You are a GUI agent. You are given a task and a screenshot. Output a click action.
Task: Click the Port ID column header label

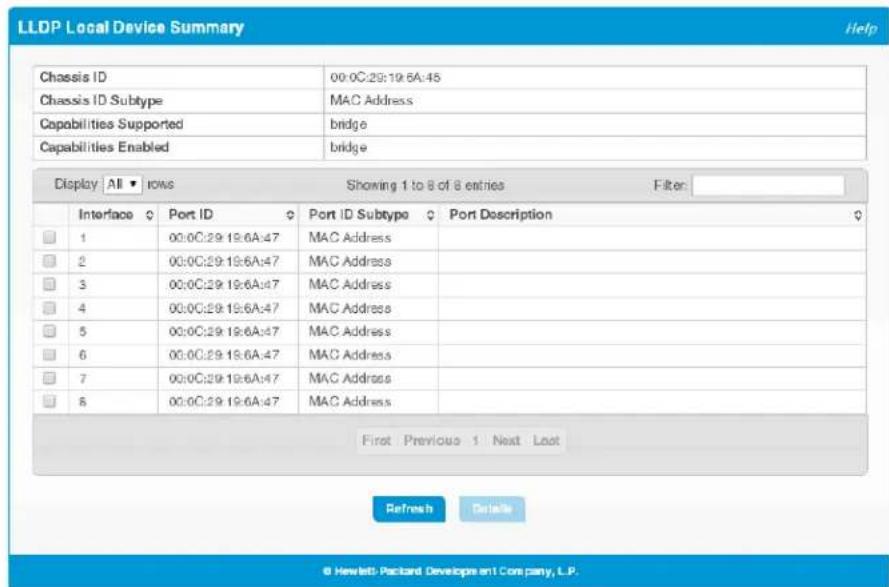190,215
